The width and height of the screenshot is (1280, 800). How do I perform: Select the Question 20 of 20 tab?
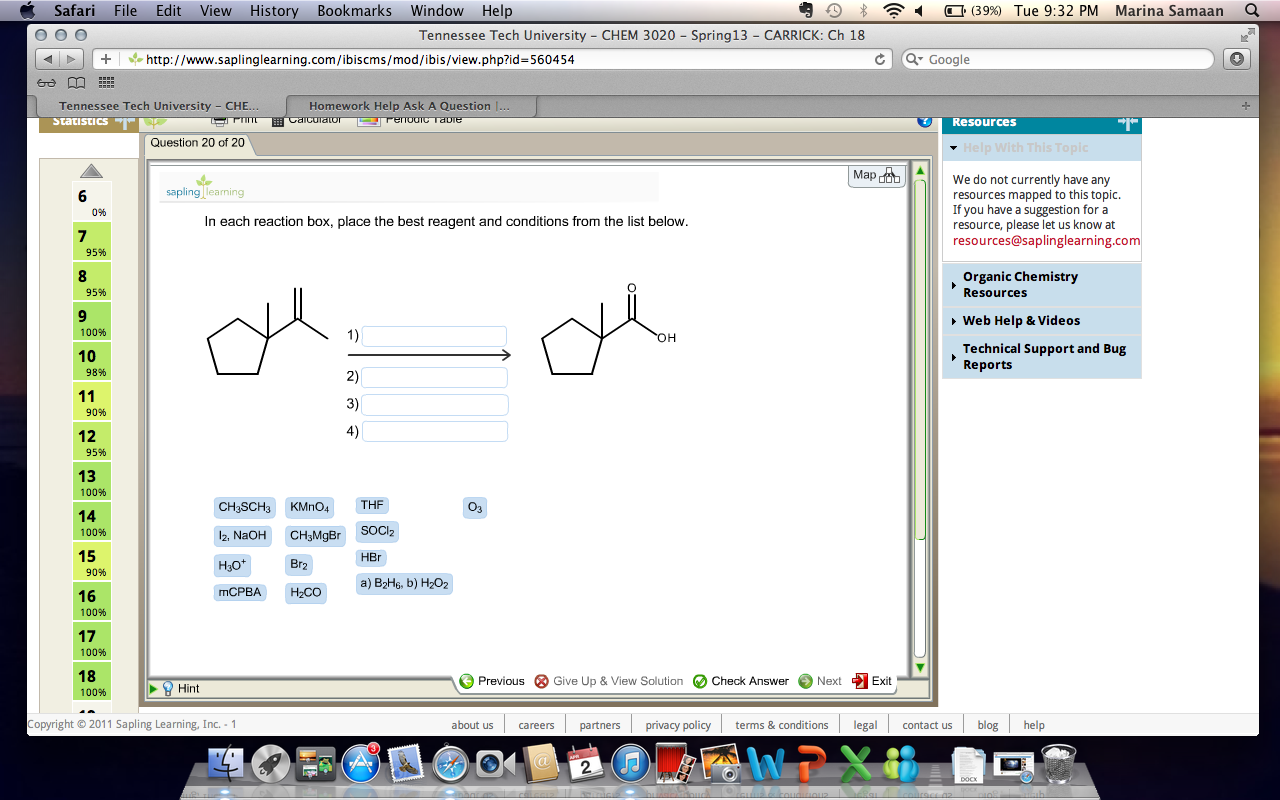click(x=197, y=142)
